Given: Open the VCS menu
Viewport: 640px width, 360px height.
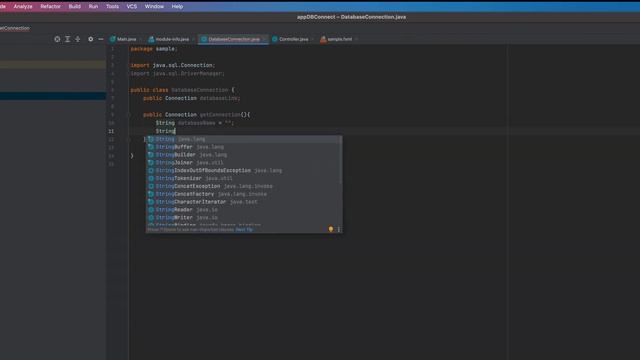Looking at the screenshot, I should click(x=132, y=7).
